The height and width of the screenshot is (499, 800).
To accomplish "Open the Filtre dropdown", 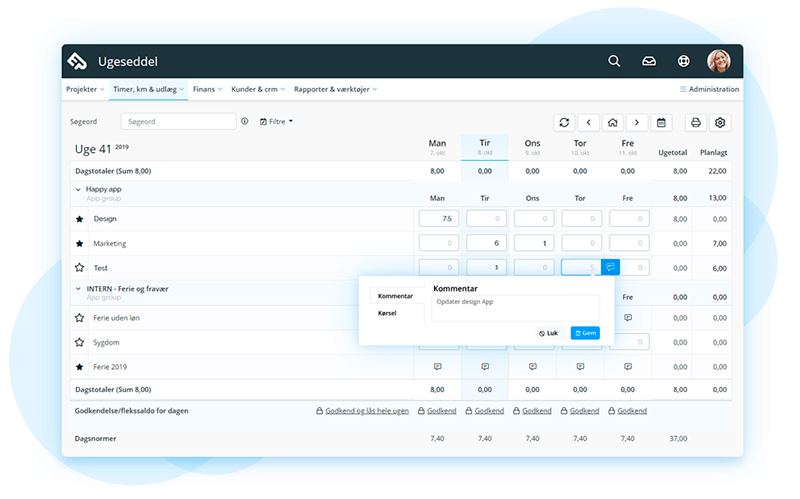I will (277, 121).
